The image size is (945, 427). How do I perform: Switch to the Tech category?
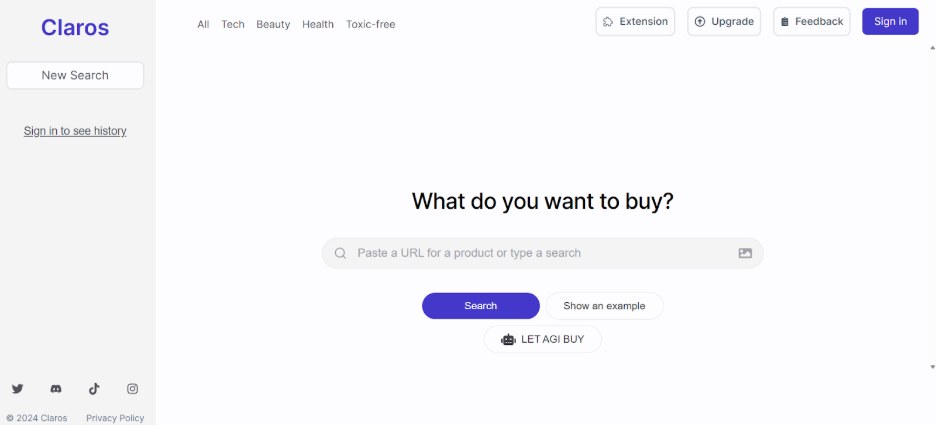tap(233, 24)
